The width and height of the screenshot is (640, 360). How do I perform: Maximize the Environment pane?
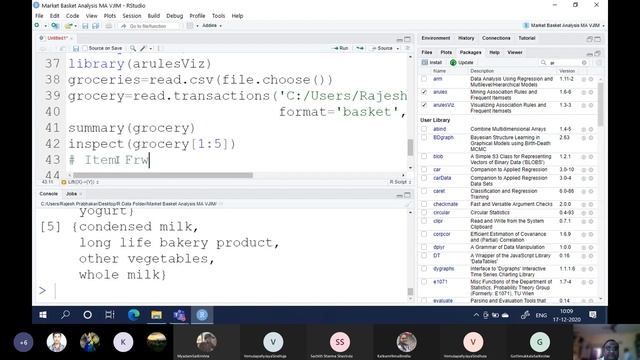pyautogui.click(x=598, y=39)
